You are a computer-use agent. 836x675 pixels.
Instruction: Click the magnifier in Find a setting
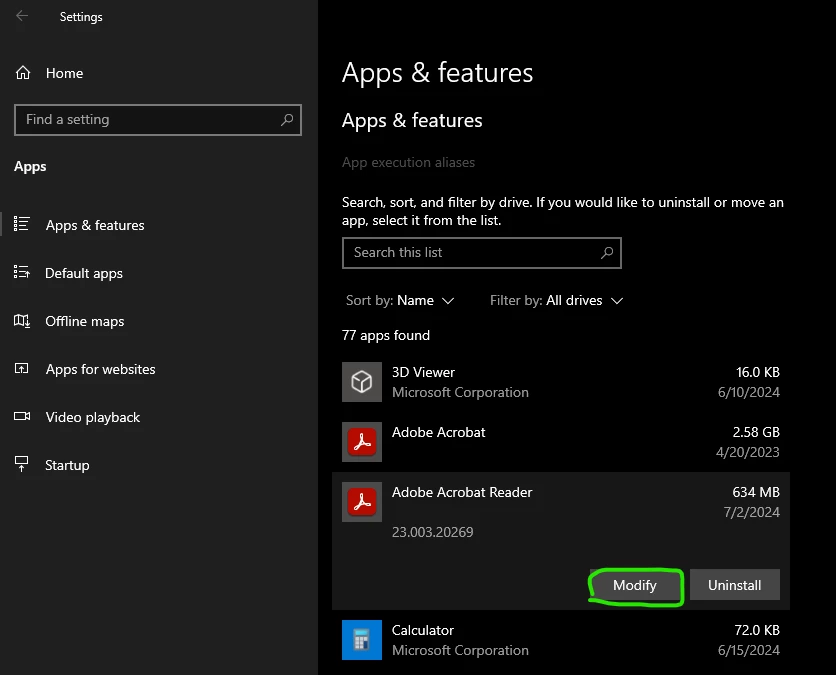tap(287, 119)
